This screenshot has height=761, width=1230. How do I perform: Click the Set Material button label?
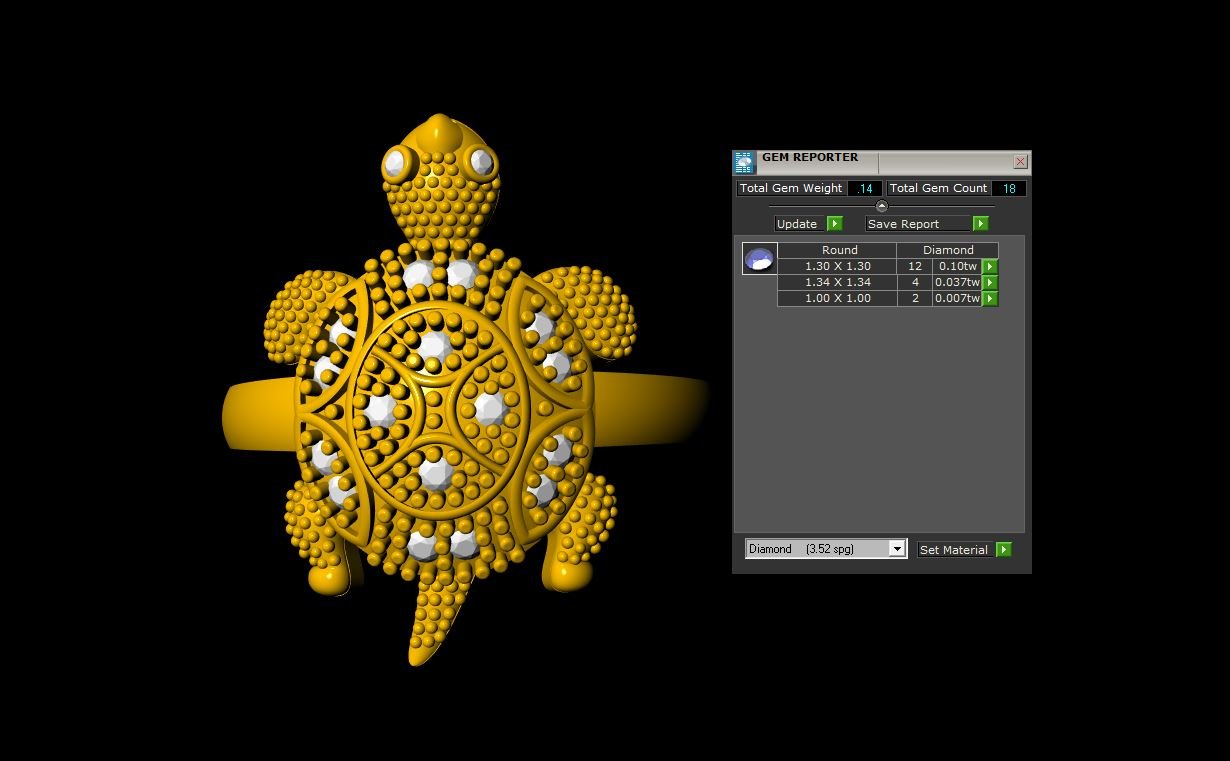coord(954,550)
